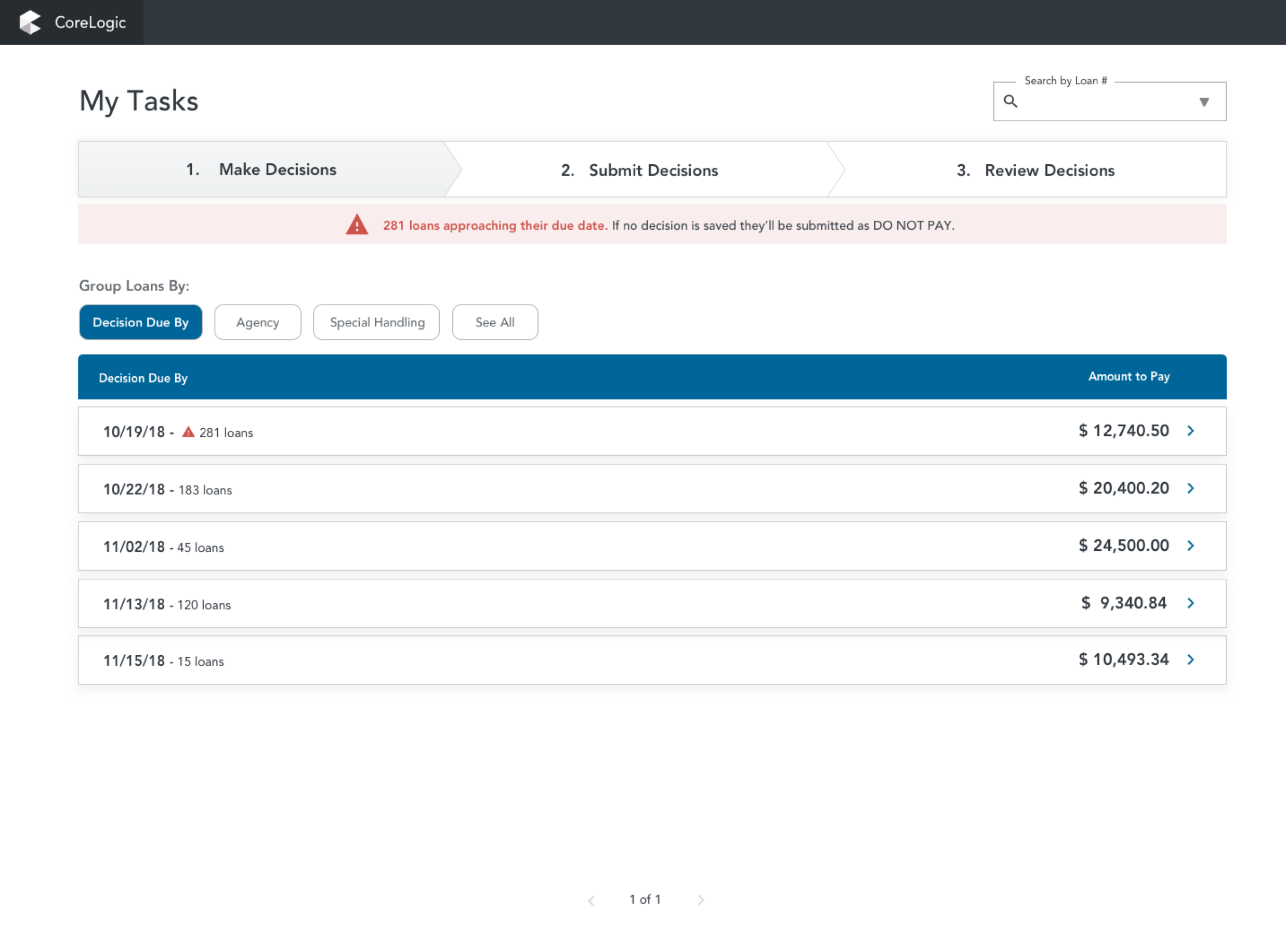Switch to the Review Decisions step
The width and height of the screenshot is (1286, 952).
click(1035, 170)
